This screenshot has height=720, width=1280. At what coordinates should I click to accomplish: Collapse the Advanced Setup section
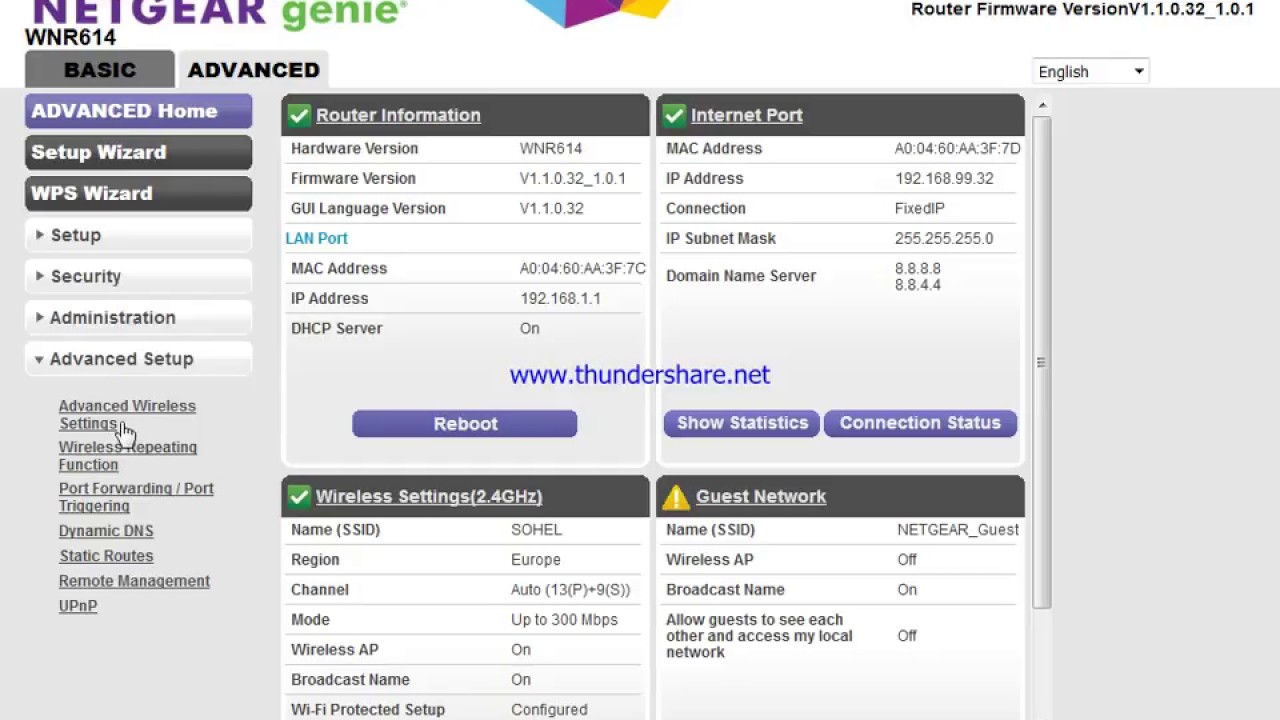click(x=139, y=359)
